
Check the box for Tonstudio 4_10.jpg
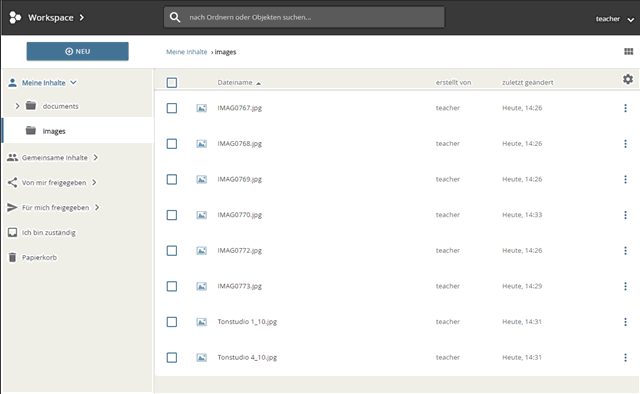coord(172,358)
